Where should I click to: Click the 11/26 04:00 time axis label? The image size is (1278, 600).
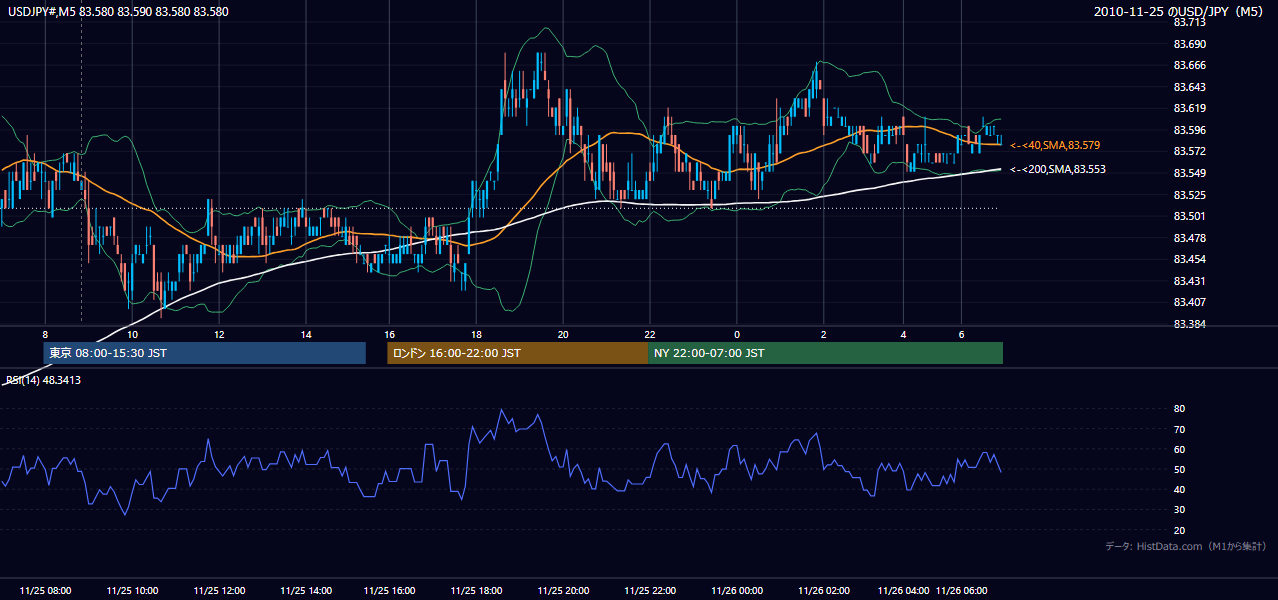[903, 590]
